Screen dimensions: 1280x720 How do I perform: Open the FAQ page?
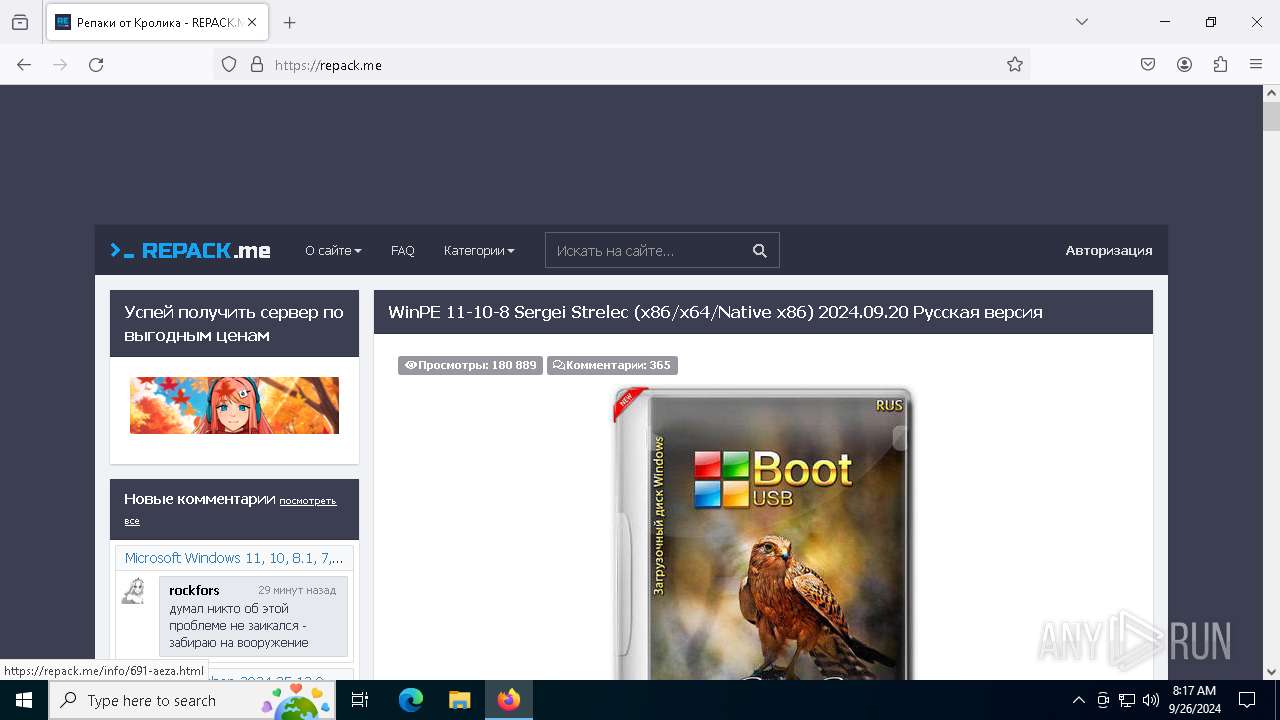click(403, 250)
